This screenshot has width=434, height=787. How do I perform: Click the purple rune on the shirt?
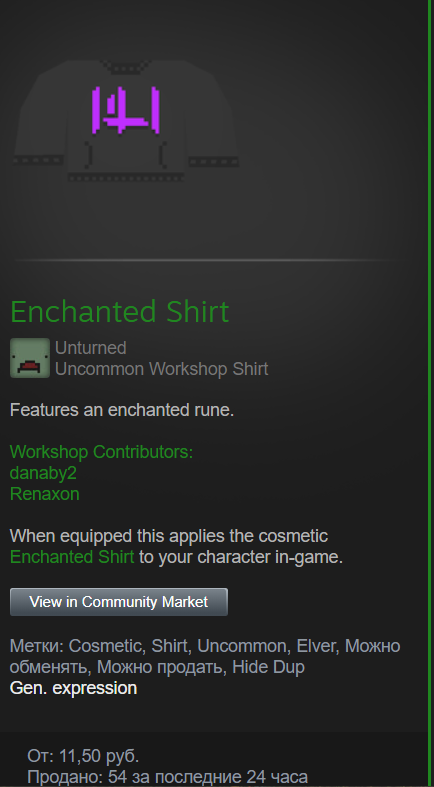pos(125,110)
